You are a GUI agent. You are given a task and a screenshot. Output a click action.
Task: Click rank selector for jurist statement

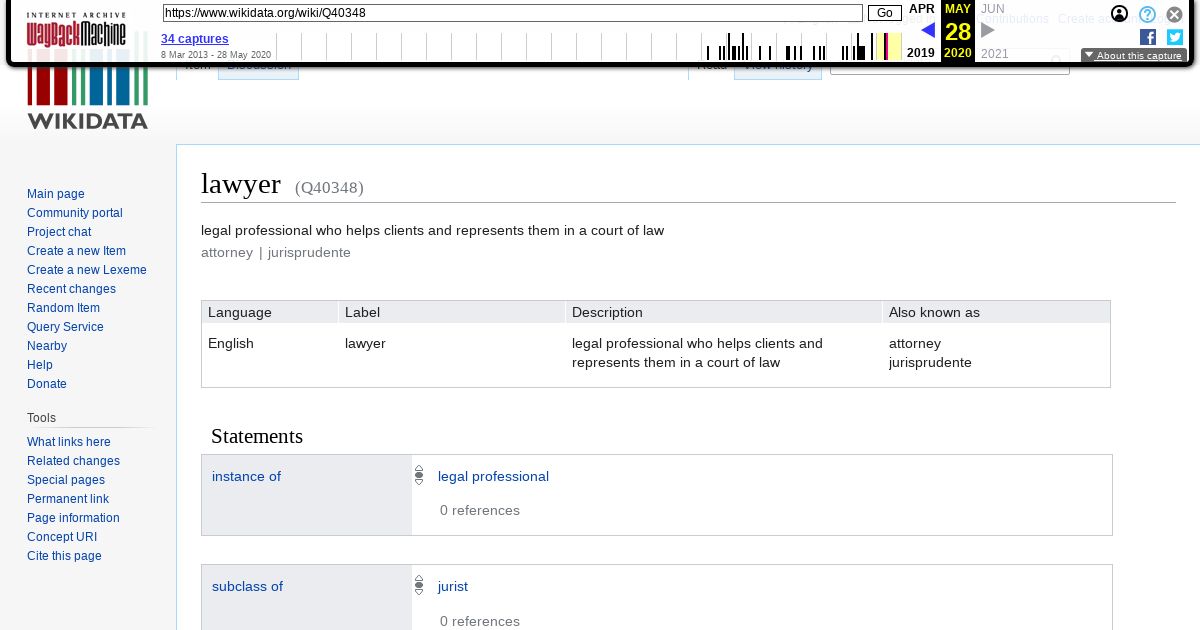coord(419,586)
